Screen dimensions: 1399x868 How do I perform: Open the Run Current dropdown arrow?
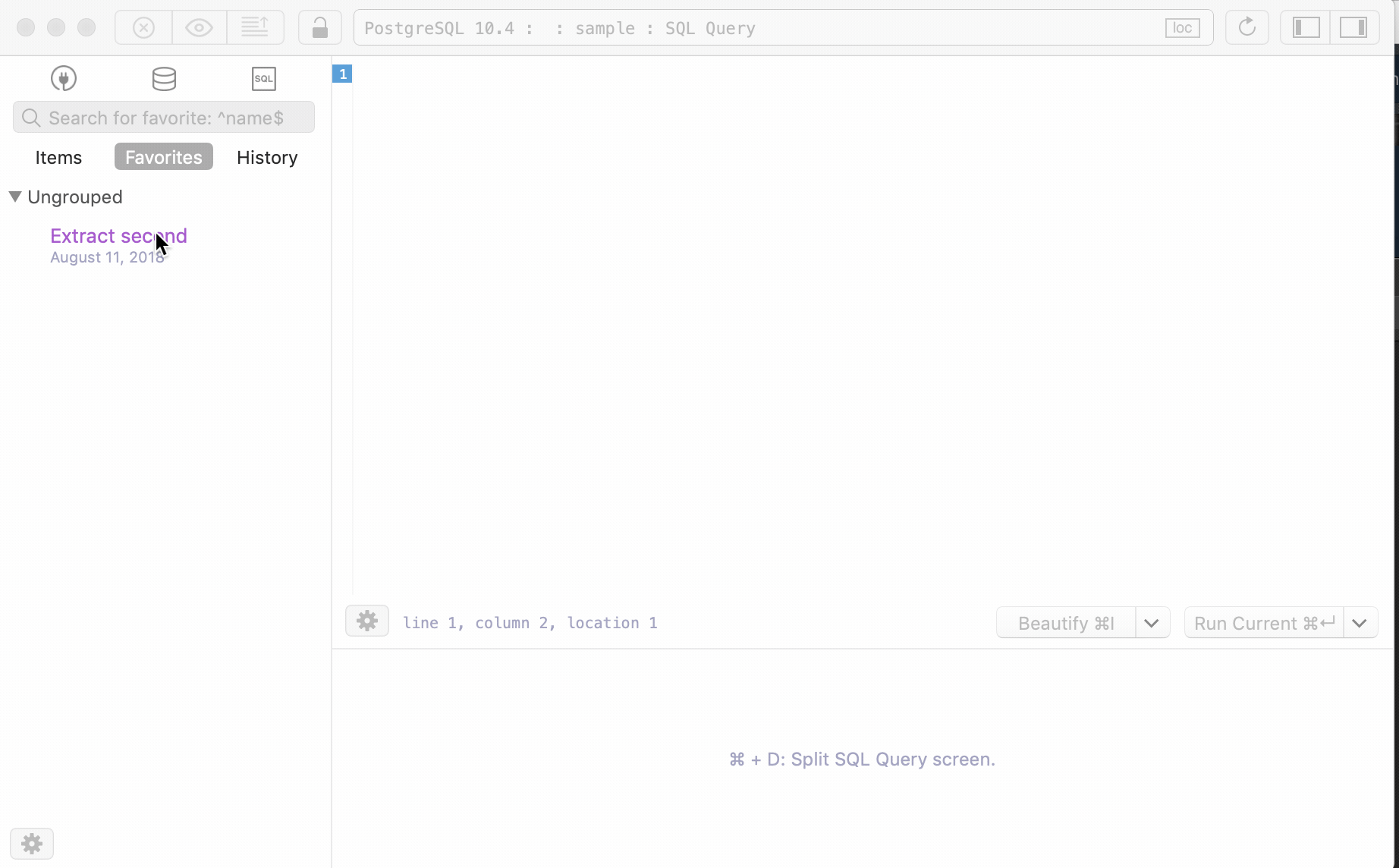1360,623
